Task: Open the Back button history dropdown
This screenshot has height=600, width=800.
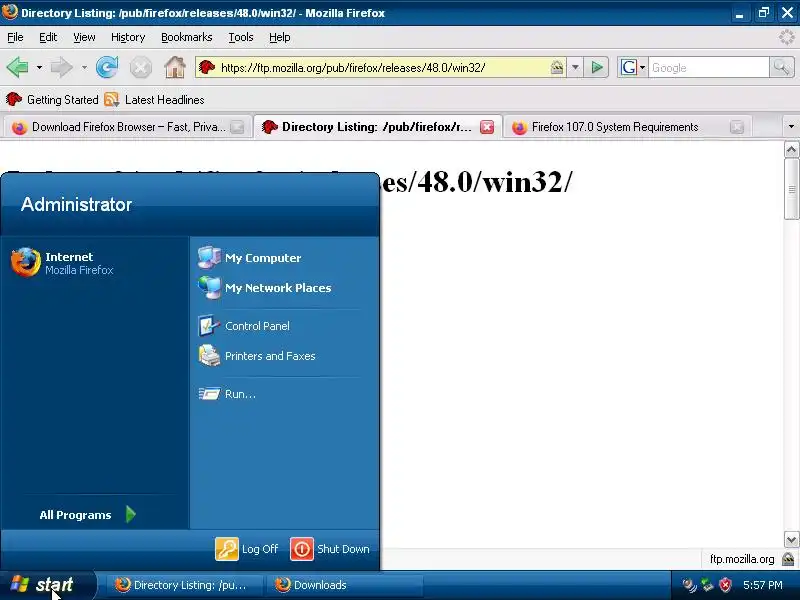Action: [x=39, y=67]
